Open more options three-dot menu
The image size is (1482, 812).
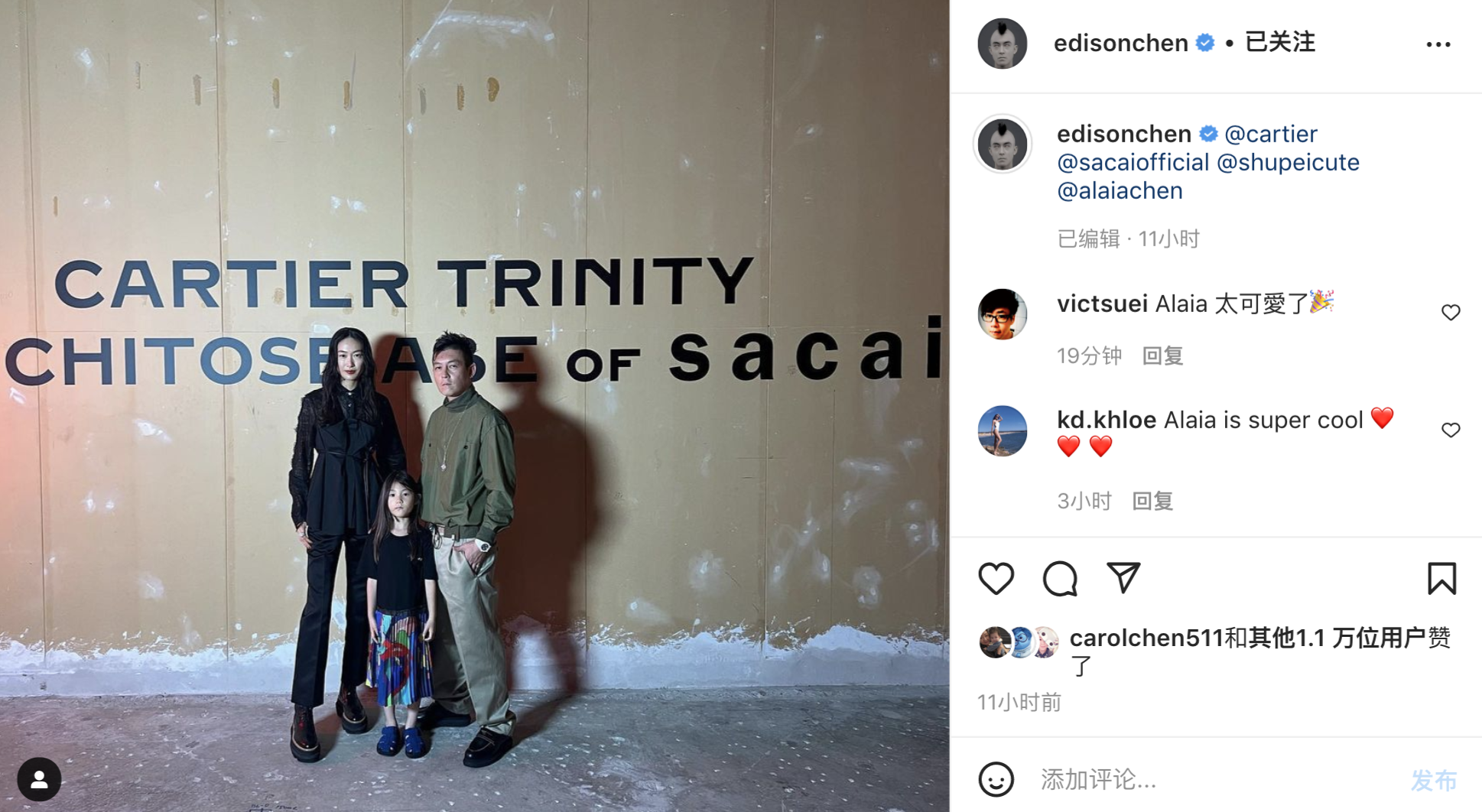click(1438, 44)
